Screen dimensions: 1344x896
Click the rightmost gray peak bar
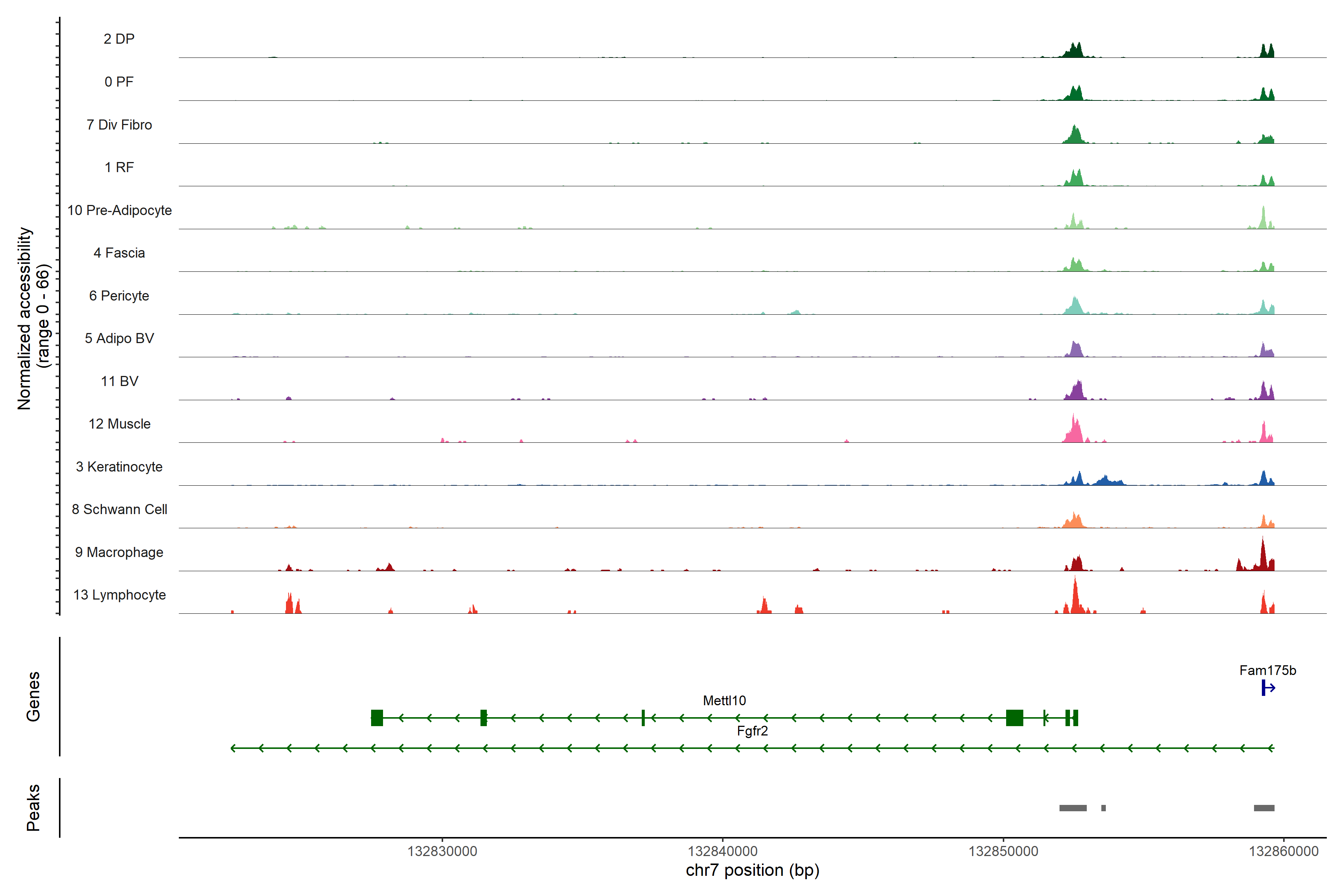1264,808
